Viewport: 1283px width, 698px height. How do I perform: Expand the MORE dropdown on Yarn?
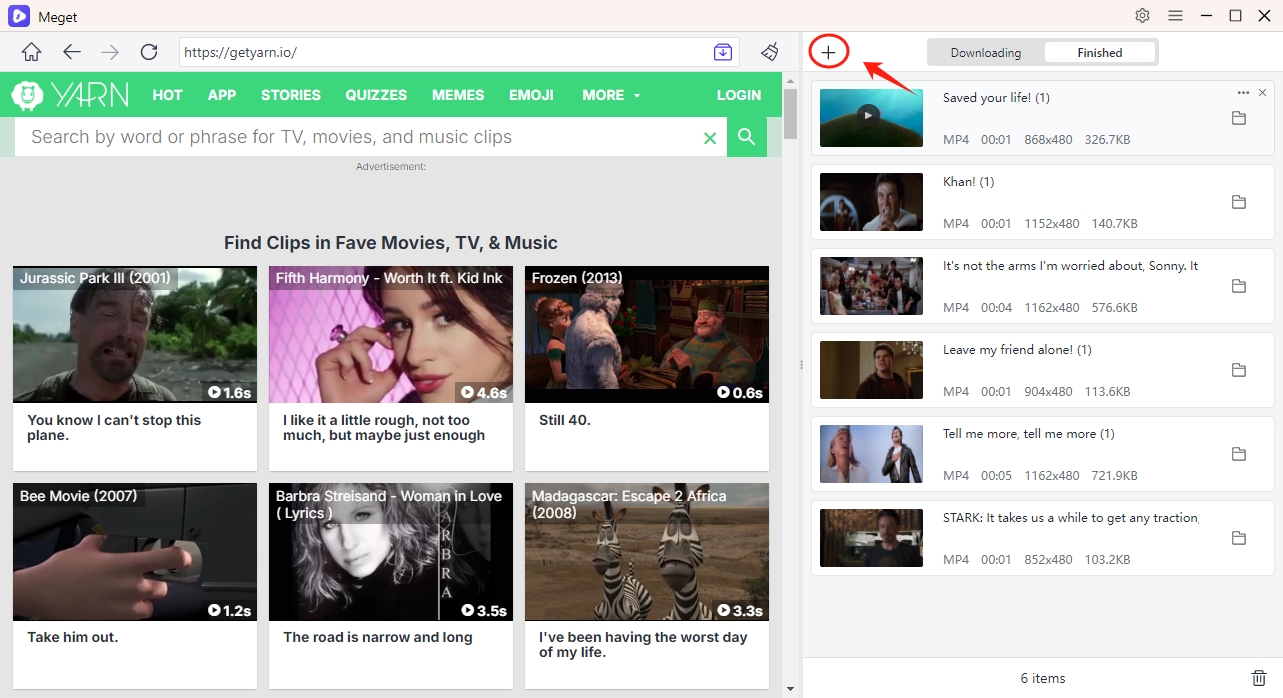(x=611, y=95)
